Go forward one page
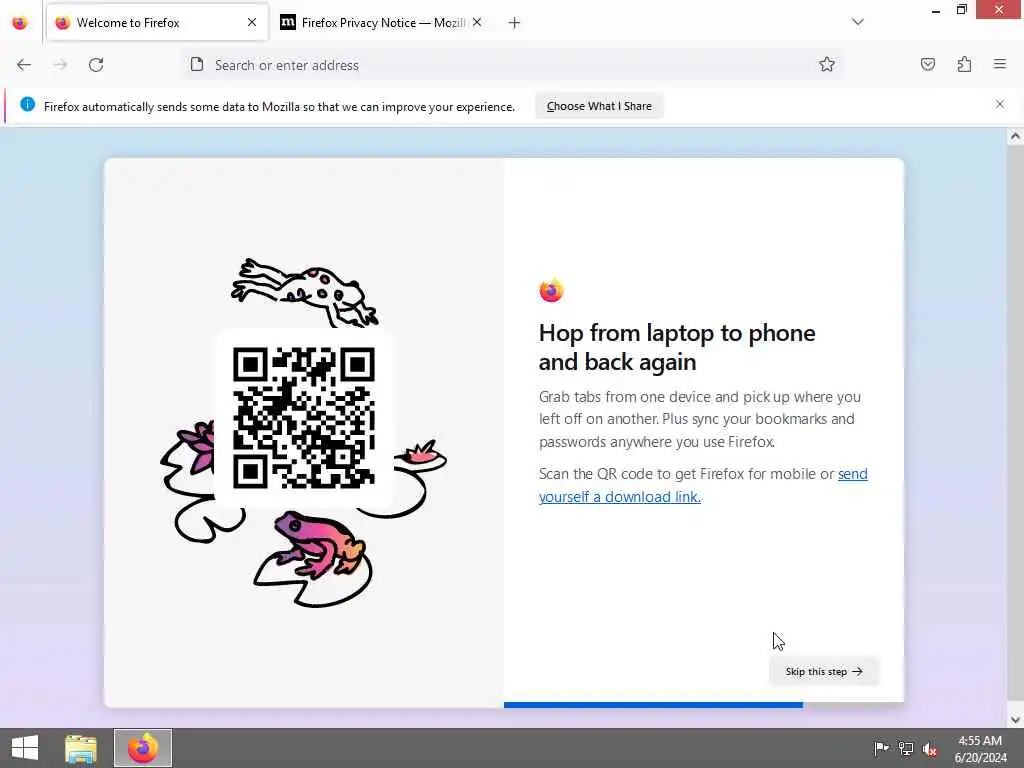This screenshot has height=768, width=1024. [60, 65]
